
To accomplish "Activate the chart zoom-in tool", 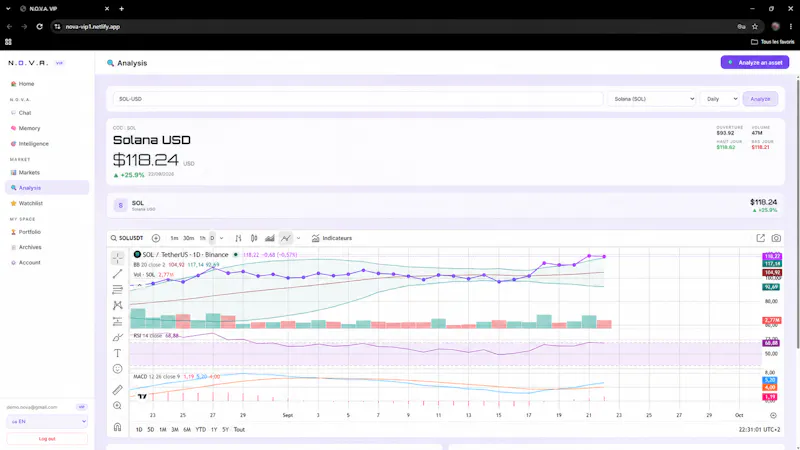I will [117, 406].
